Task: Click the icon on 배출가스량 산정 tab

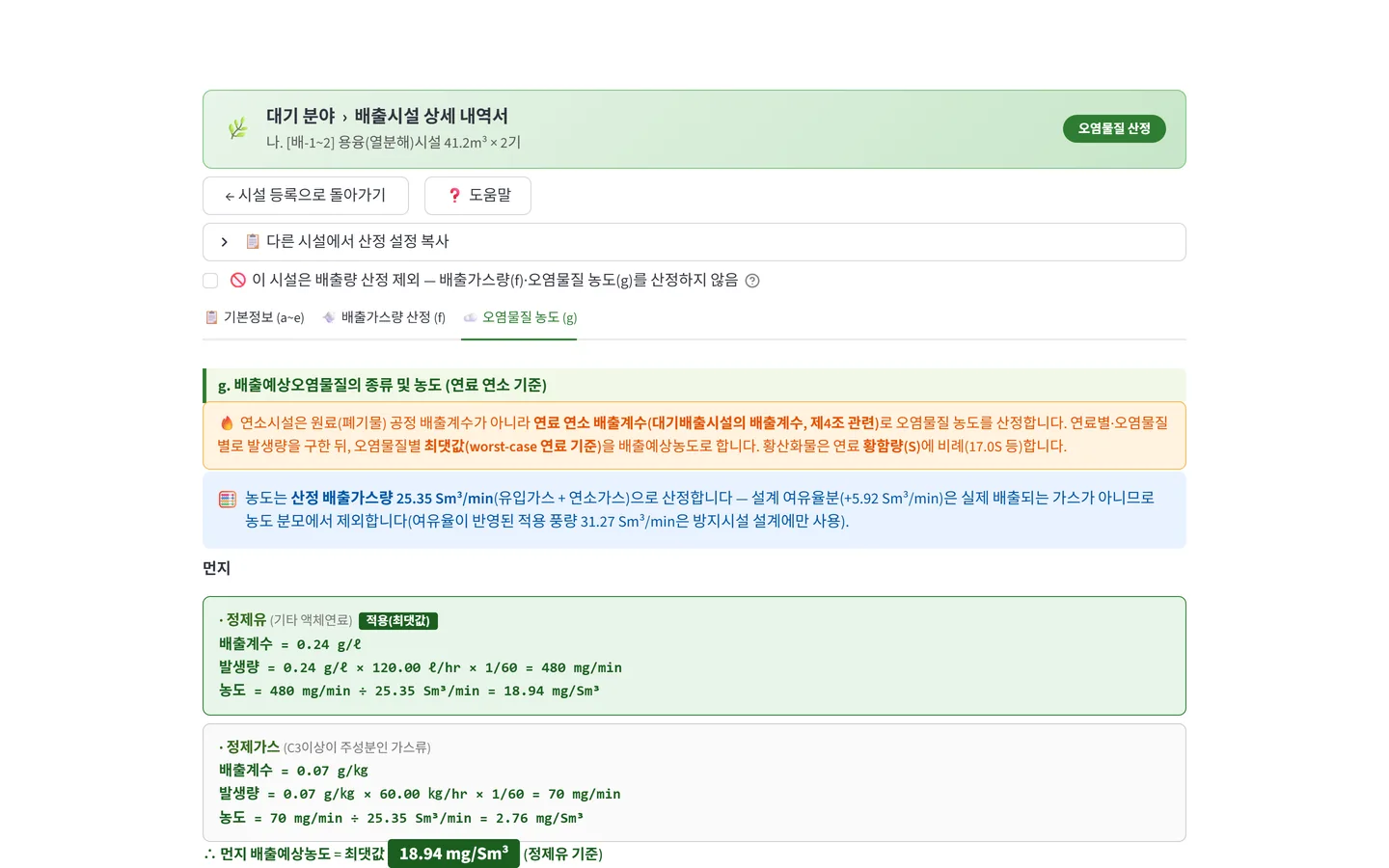Action: (x=329, y=317)
